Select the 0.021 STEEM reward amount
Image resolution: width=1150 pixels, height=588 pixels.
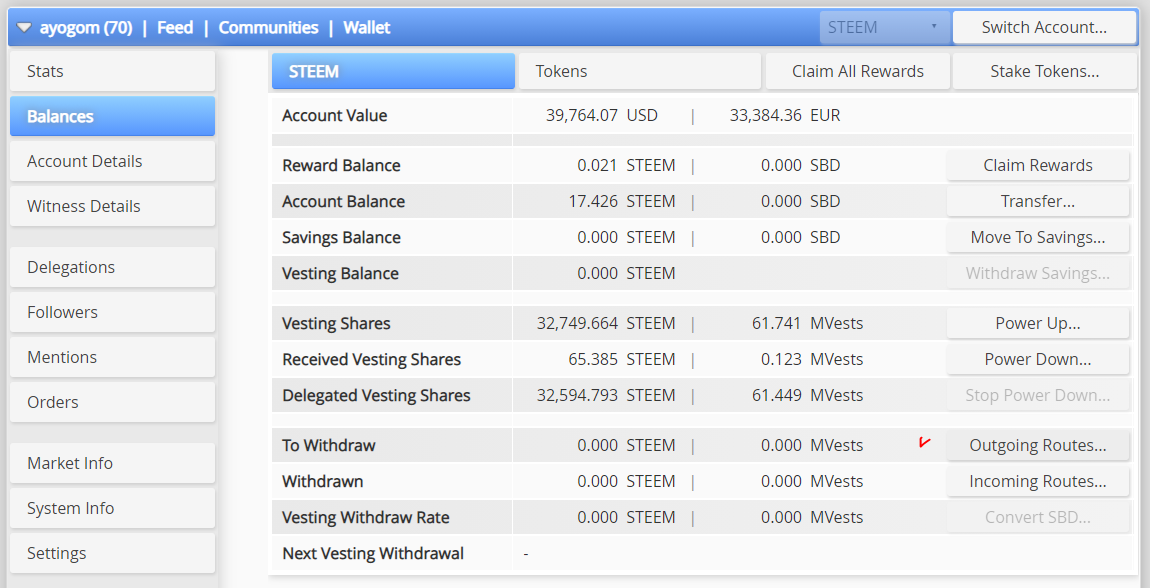(626, 165)
